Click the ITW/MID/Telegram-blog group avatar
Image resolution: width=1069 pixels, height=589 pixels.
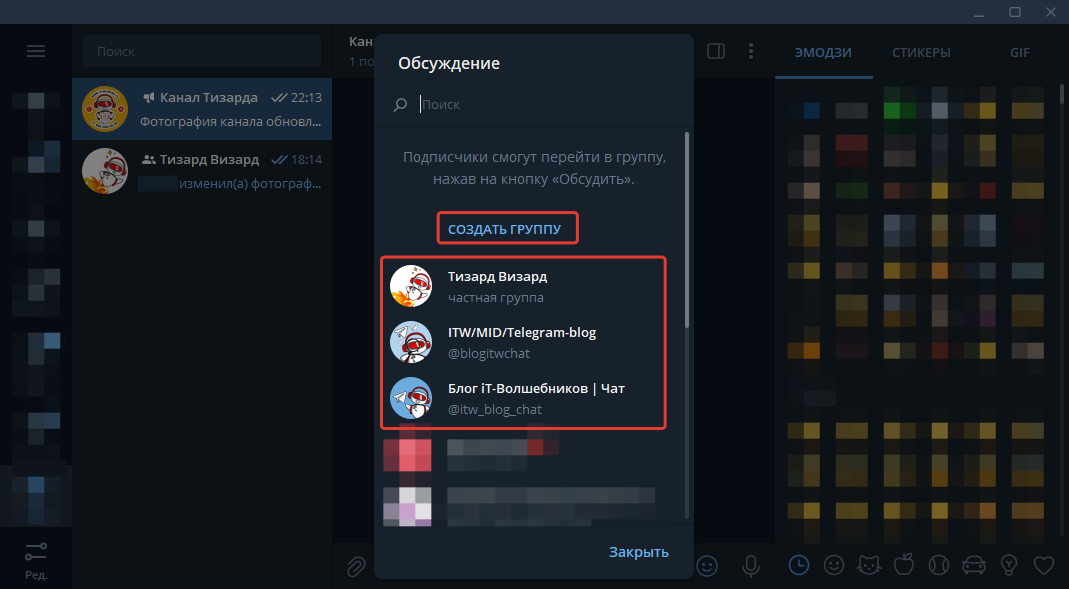coord(411,342)
